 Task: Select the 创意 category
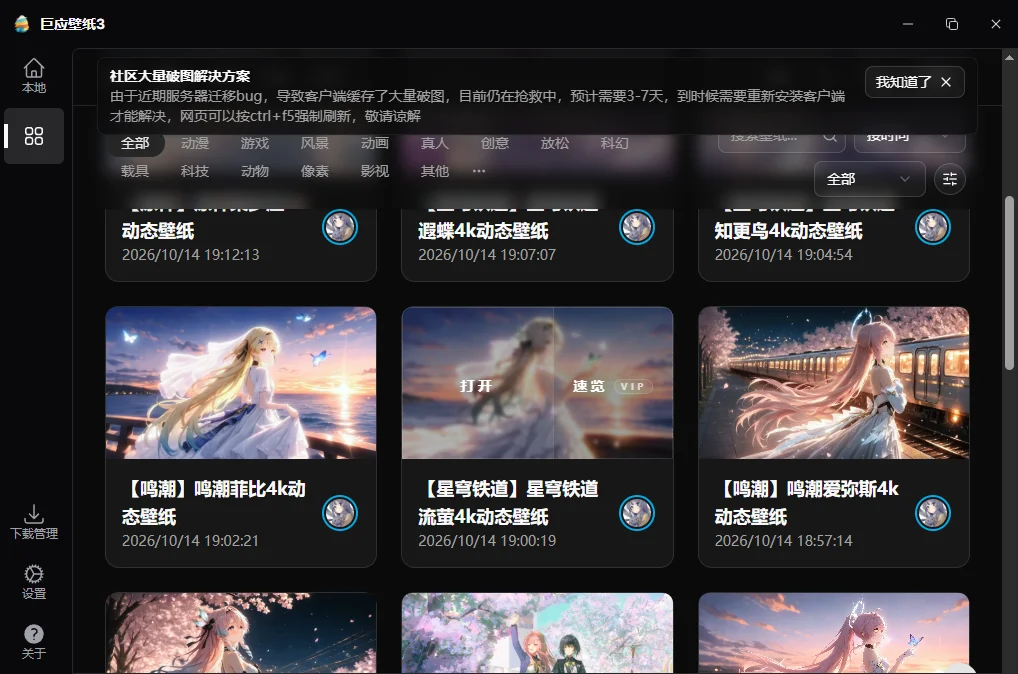[495, 144]
